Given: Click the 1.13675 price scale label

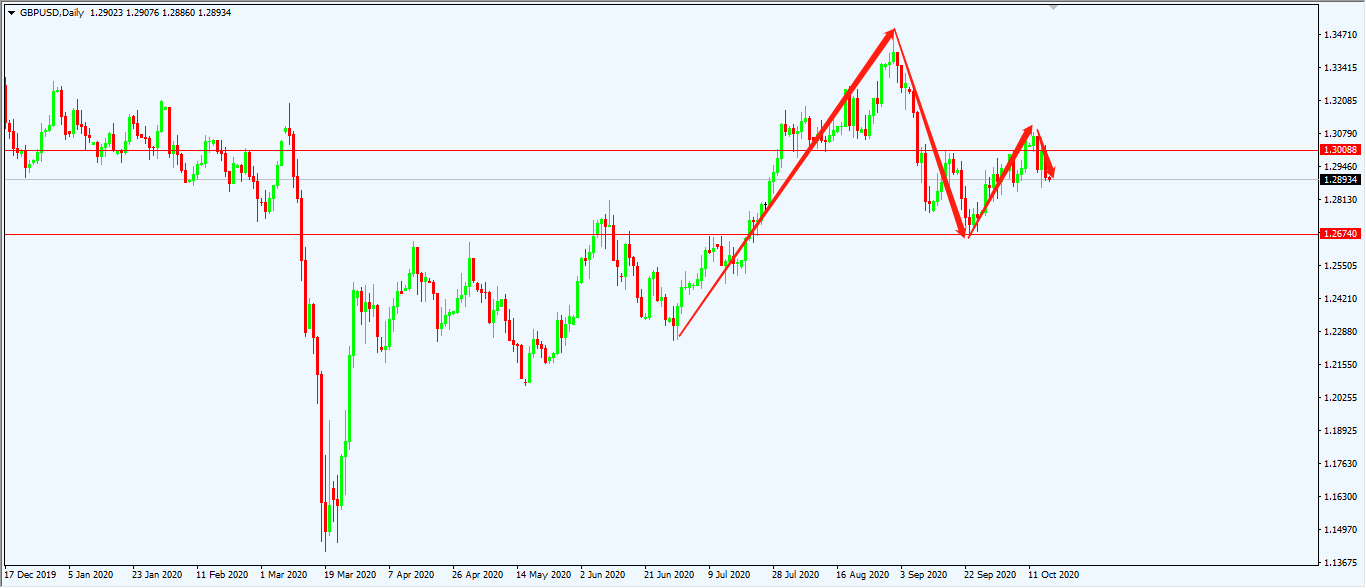Looking at the screenshot, I should coord(1339,562).
